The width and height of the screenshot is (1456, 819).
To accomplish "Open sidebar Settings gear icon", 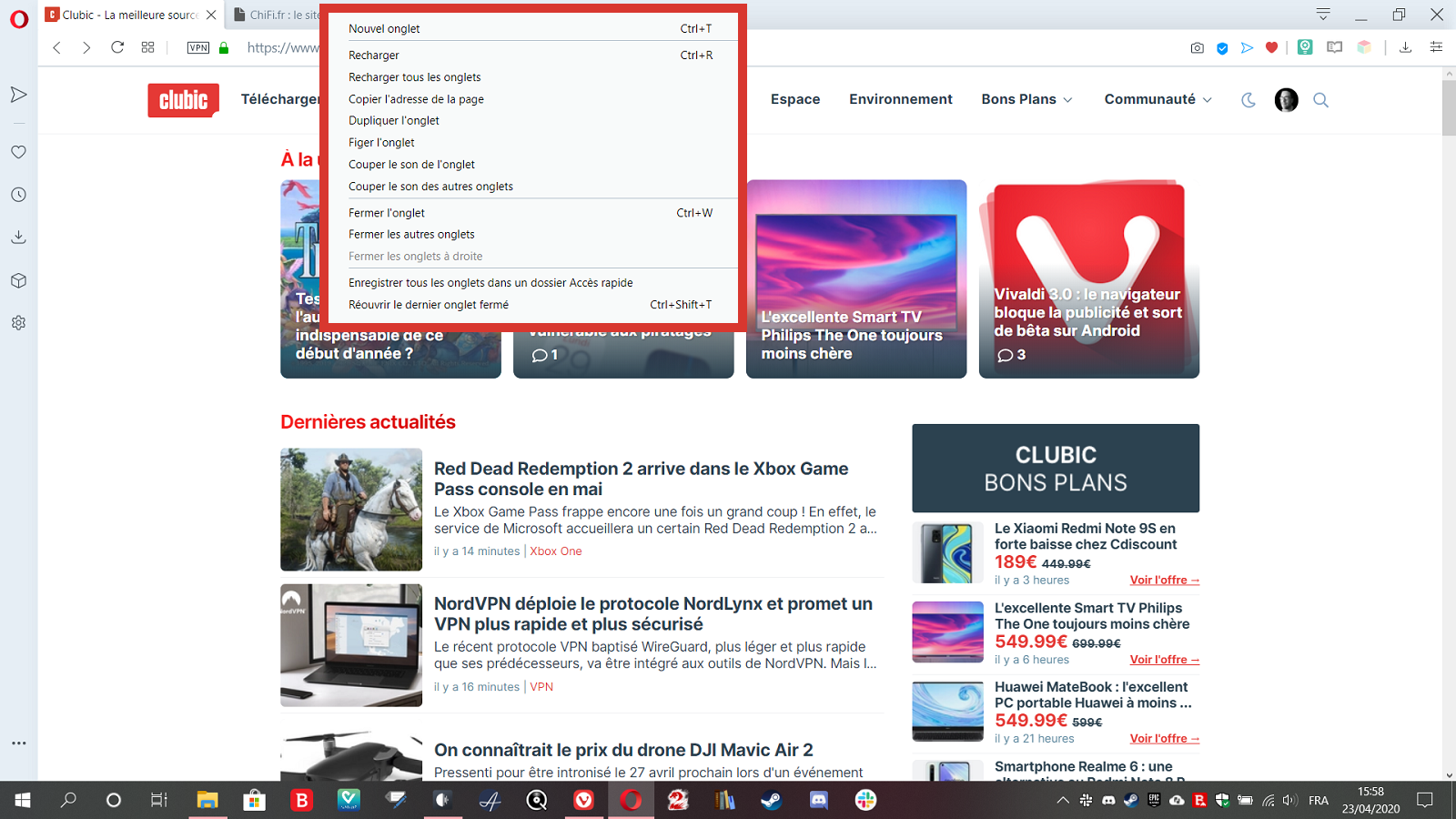I will pyautogui.click(x=18, y=323).
